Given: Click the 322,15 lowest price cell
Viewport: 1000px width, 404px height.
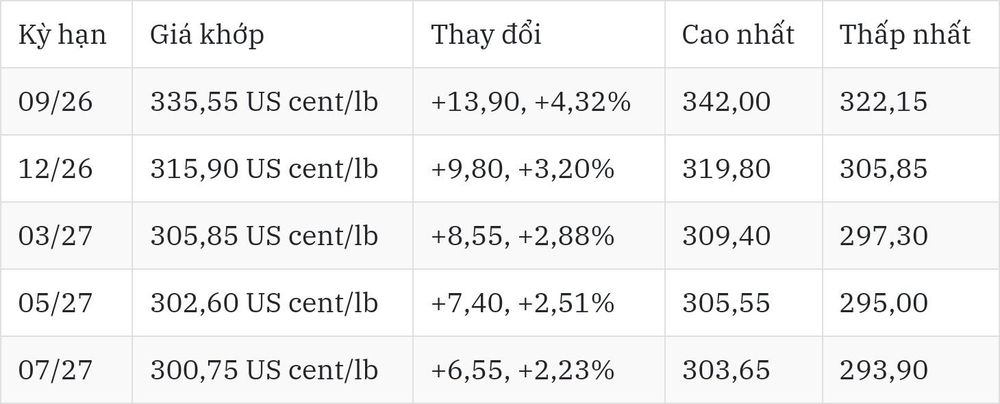Looking at the screenshot, I should pyautogui.click(x=911, y=101).
